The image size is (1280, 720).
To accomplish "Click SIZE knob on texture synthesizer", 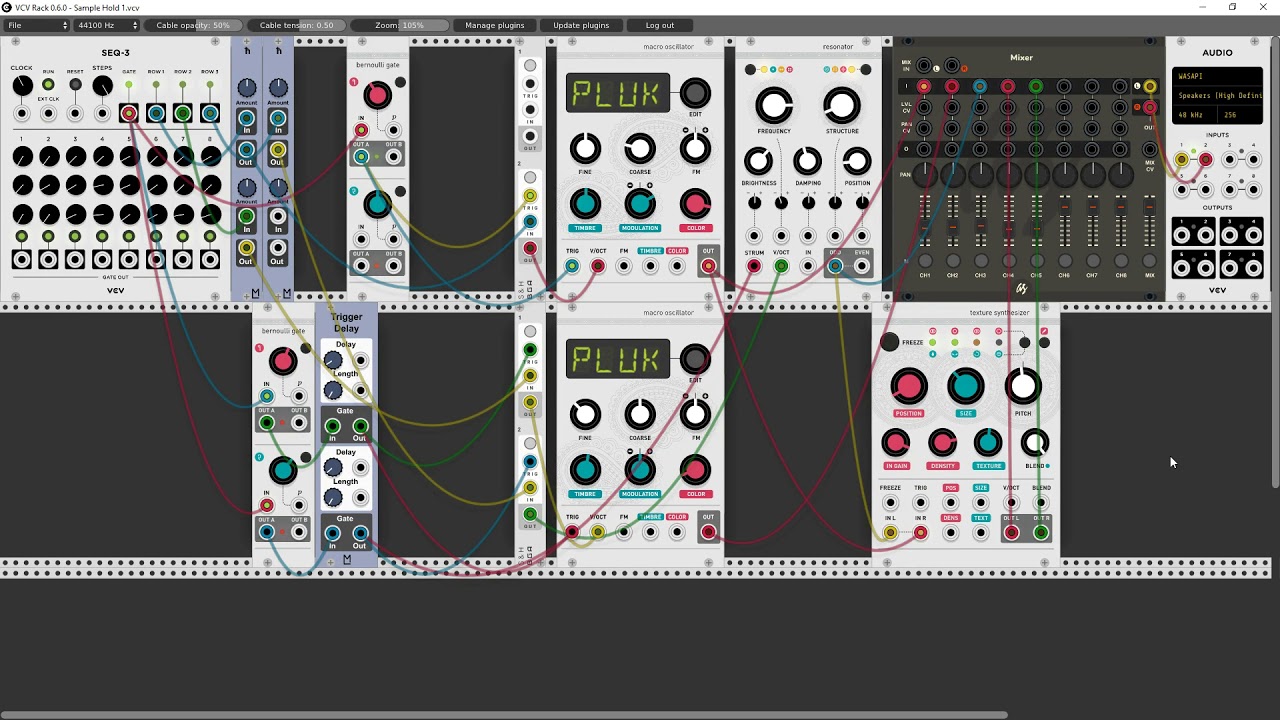I will pyautogui.click(x=966, y=387).
